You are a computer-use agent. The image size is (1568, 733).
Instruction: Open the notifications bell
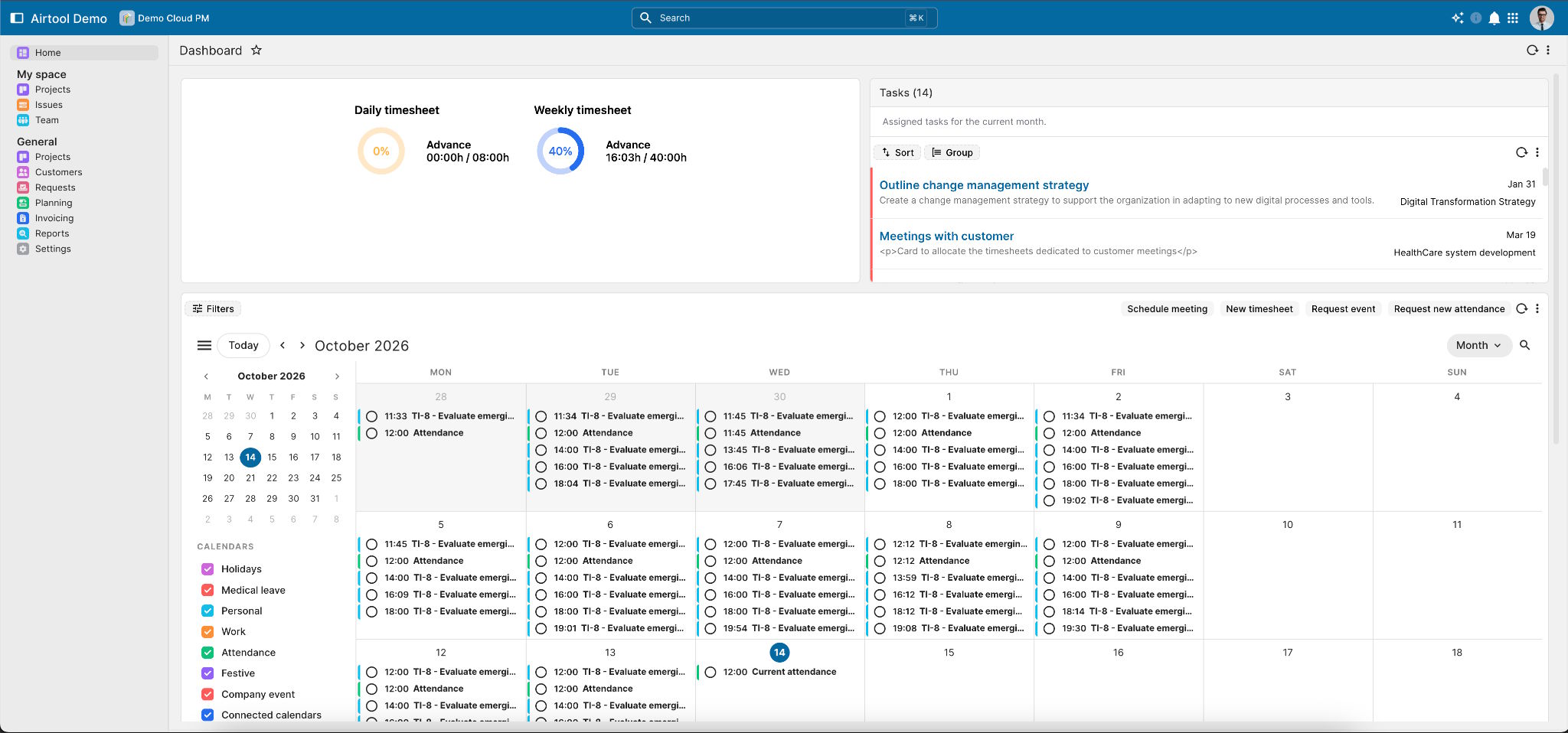coord(1494,18)
